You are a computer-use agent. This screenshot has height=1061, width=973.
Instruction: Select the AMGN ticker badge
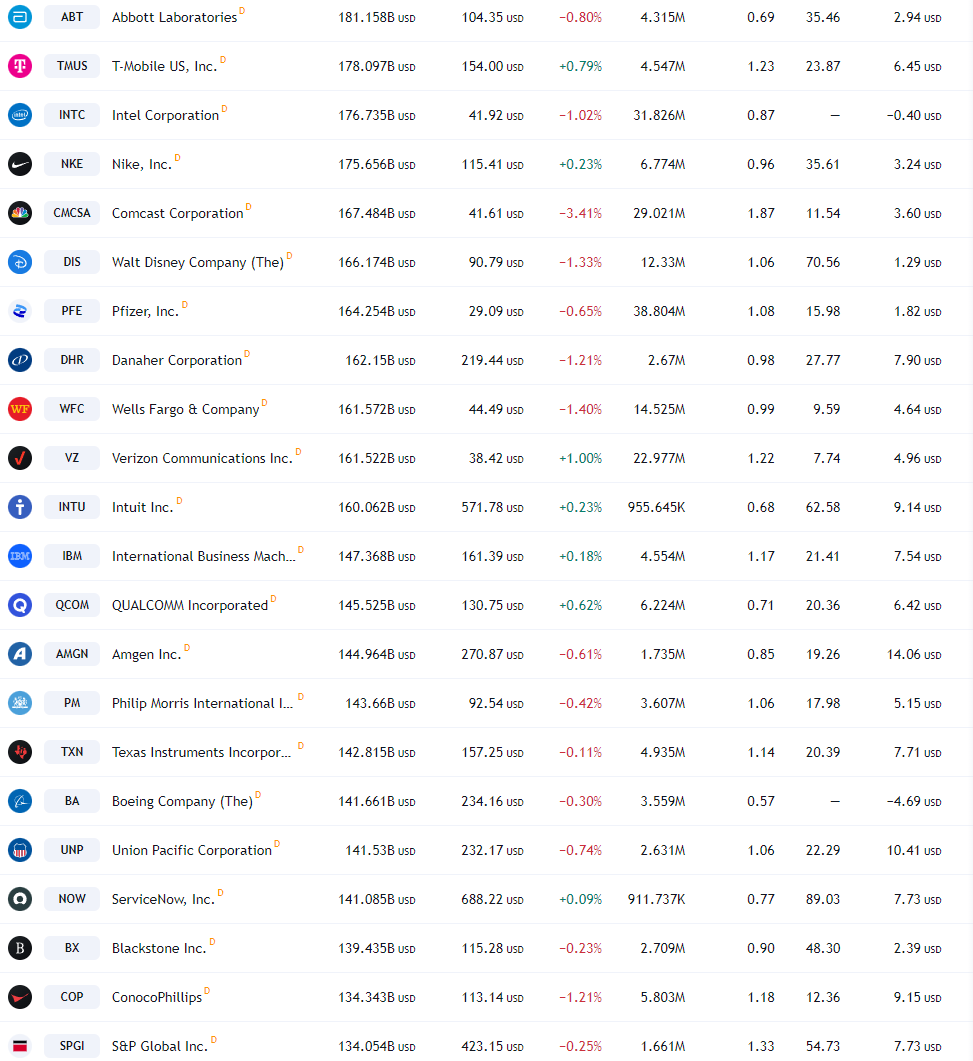pos(72,654)
